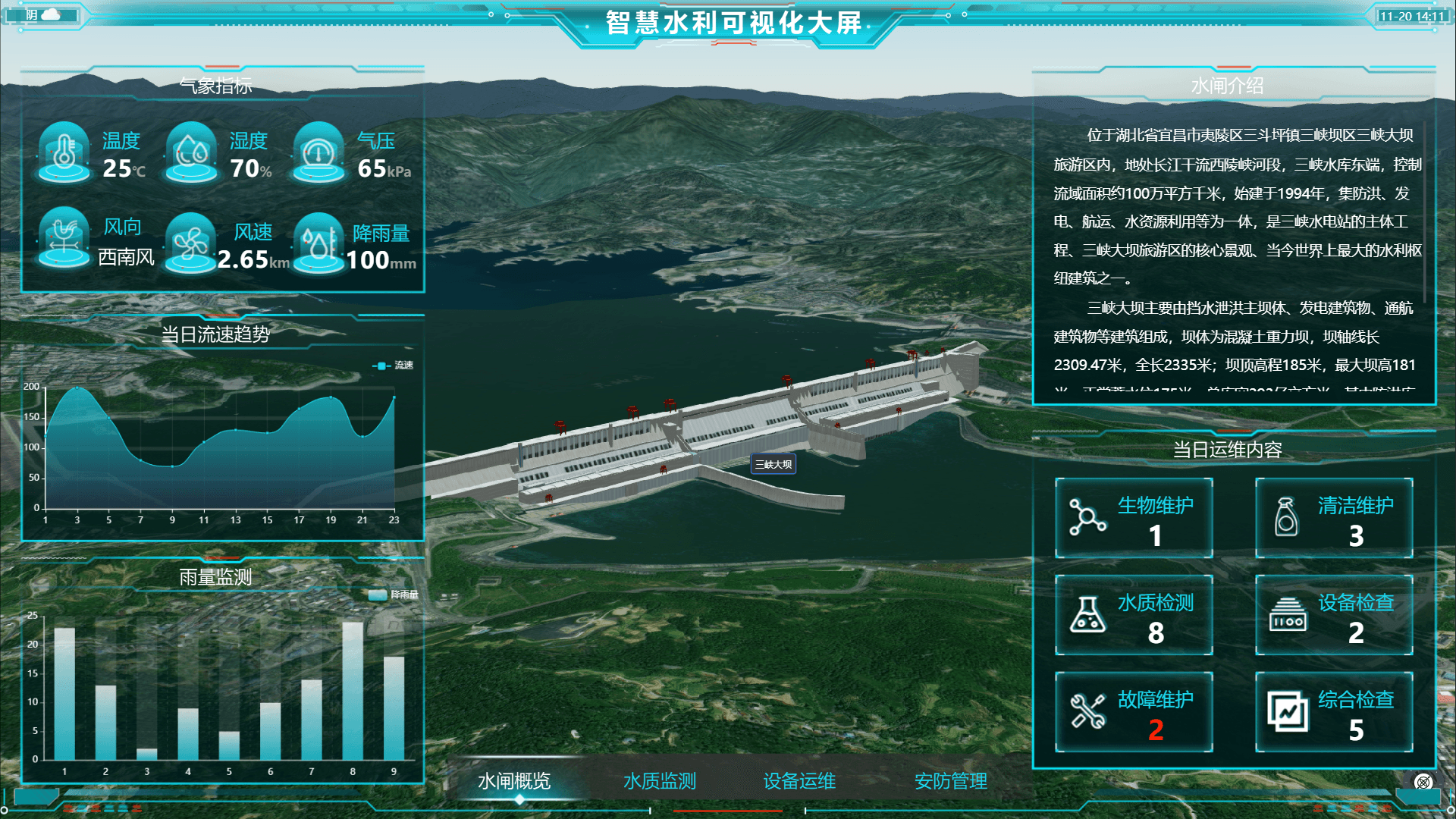The image size is (1456, 819).
Task: Select the 水闸概览 tab
Action: [x=514, y=781]
